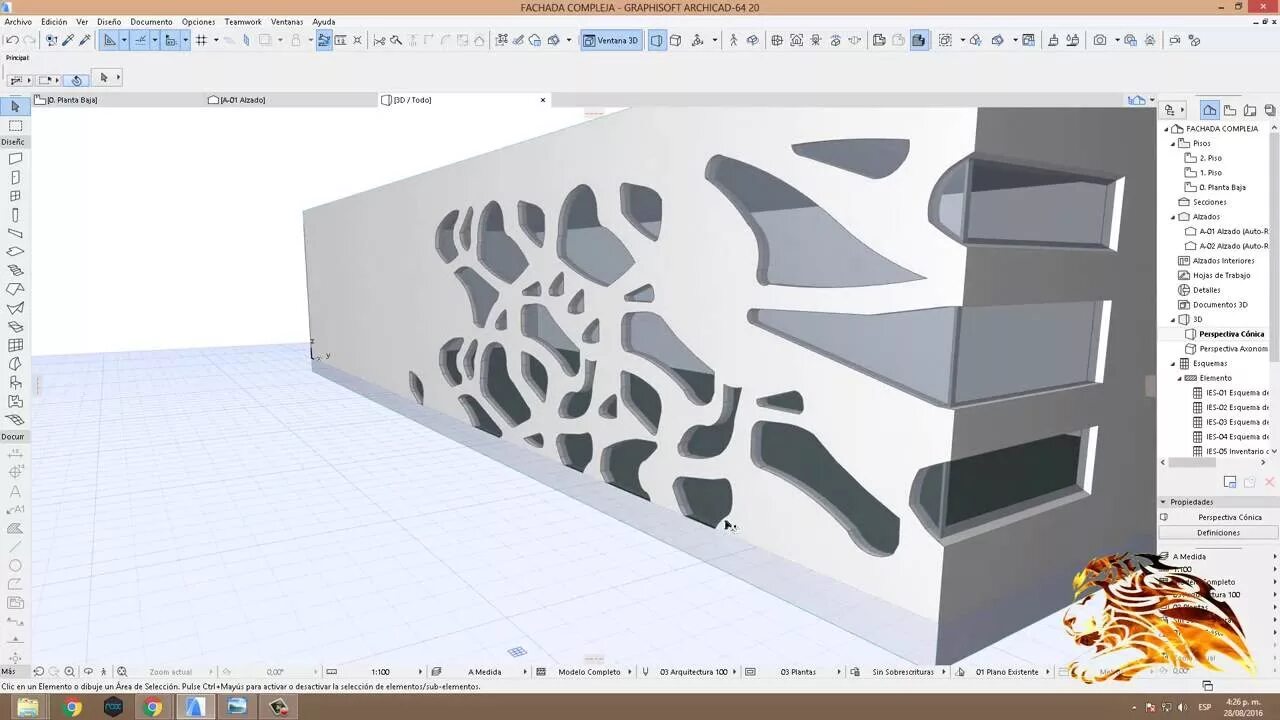Screen dimensions: 1280x720
Task: Click the Text tool icon in Document toolbox
Action: point(15,491)
